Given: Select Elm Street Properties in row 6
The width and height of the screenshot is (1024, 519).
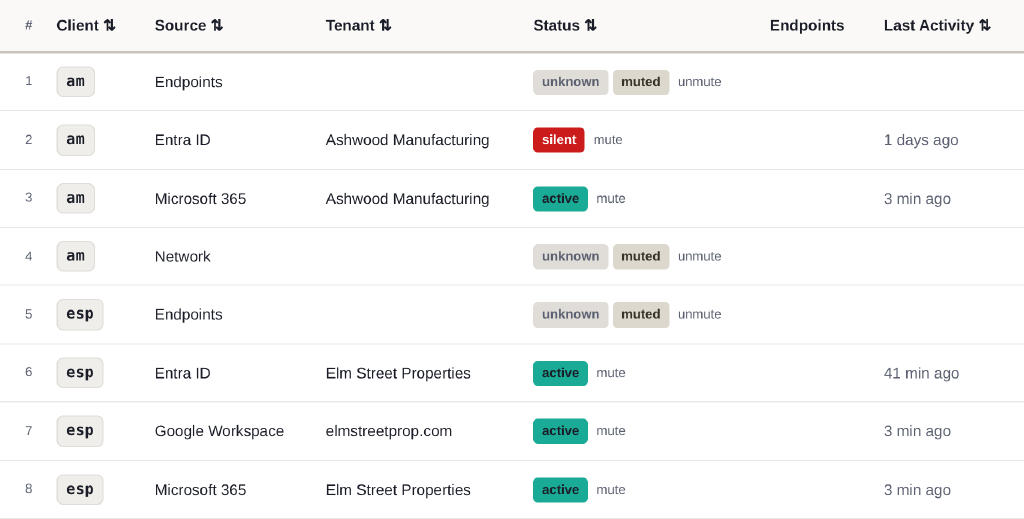Looking at the screenshot, I should point(398,373).
